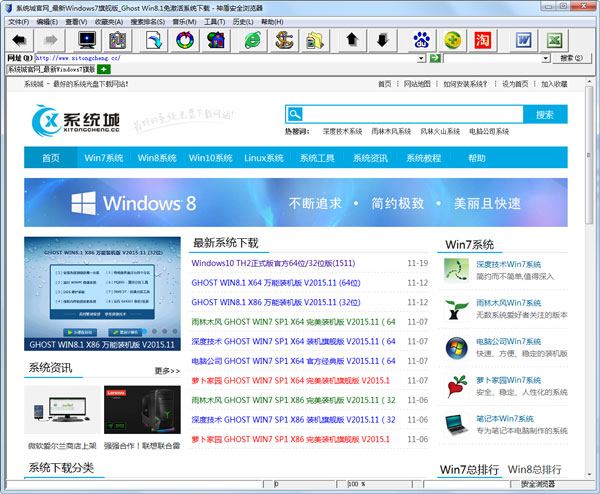Click the black down arrow toolbar icon
The height and width of the screenshot is (494, 600).
point(383,40)
